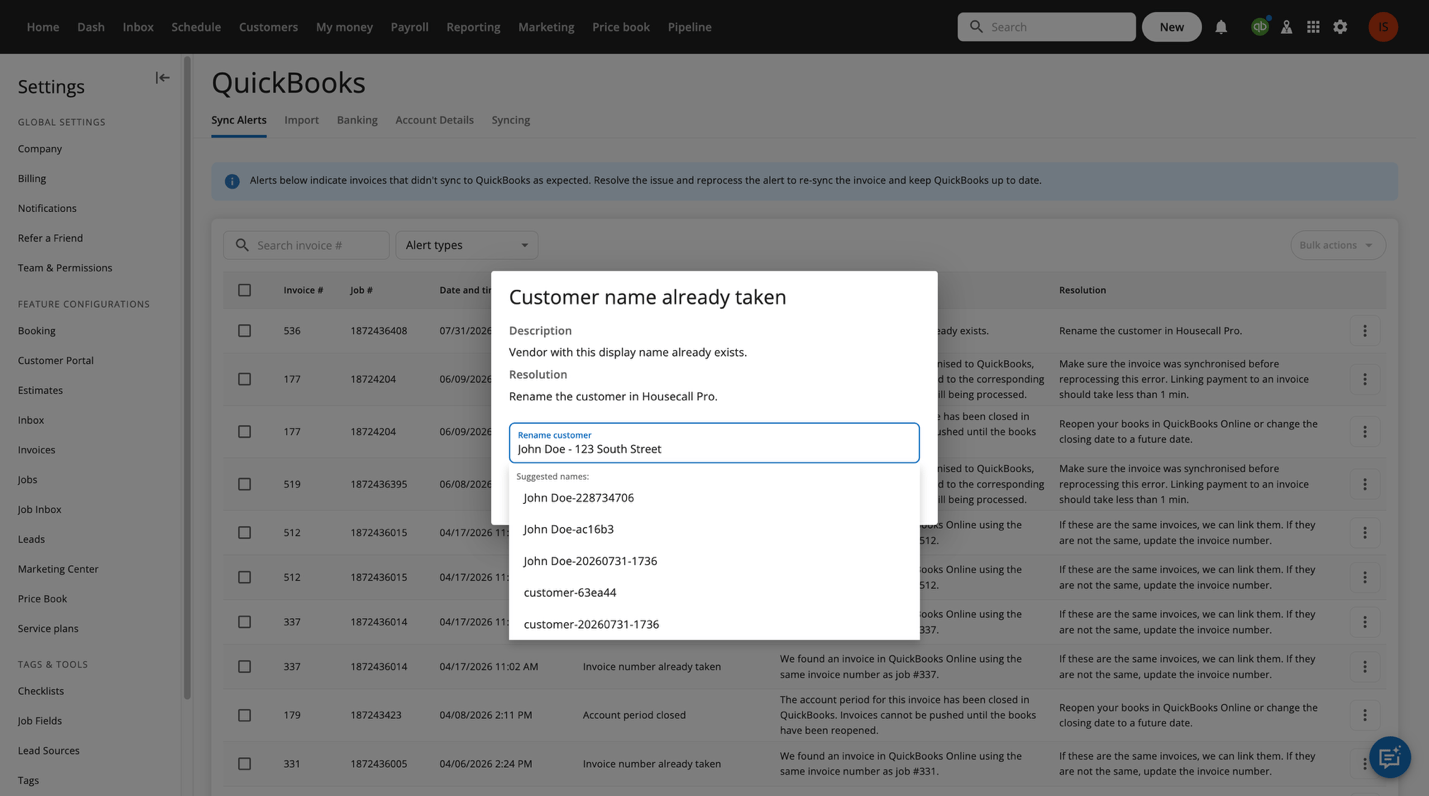Click the Account period closed alert text
Screen dimensions: 1429x796
pyautogui.click(x=633, y=715)
